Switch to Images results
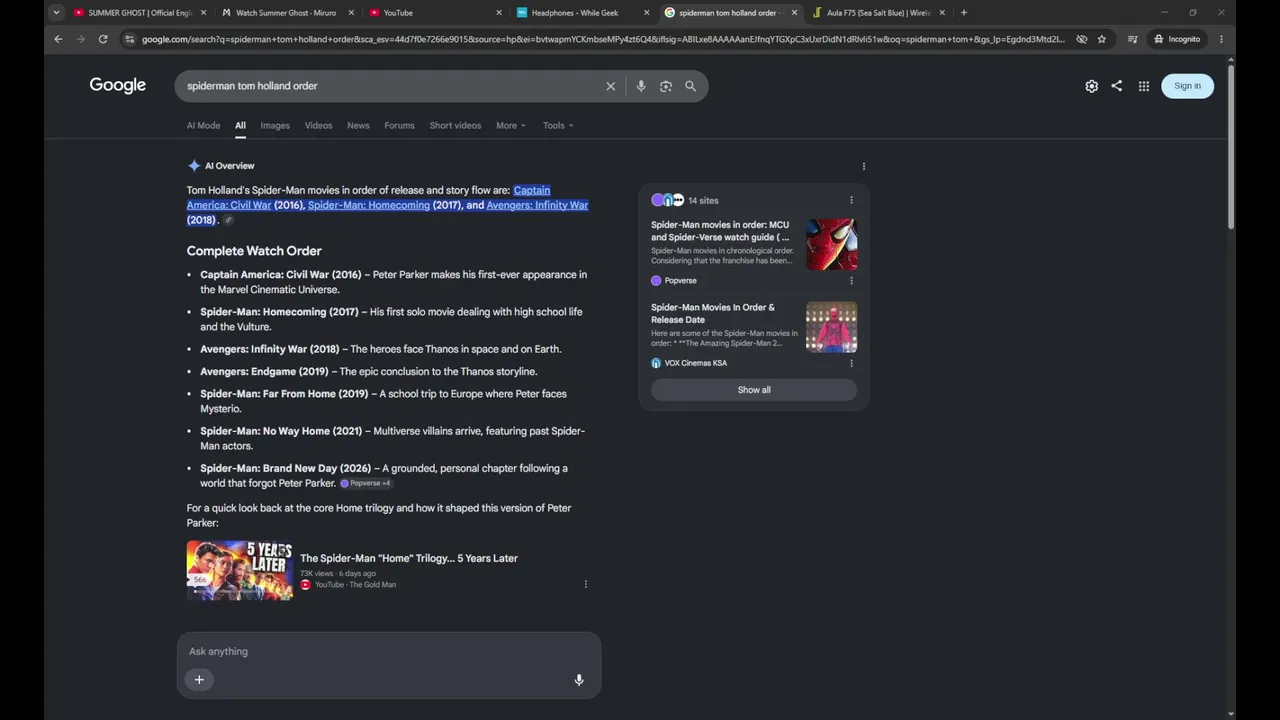Viewport: 1280px width, 720px height. click(x=275, y=125)
